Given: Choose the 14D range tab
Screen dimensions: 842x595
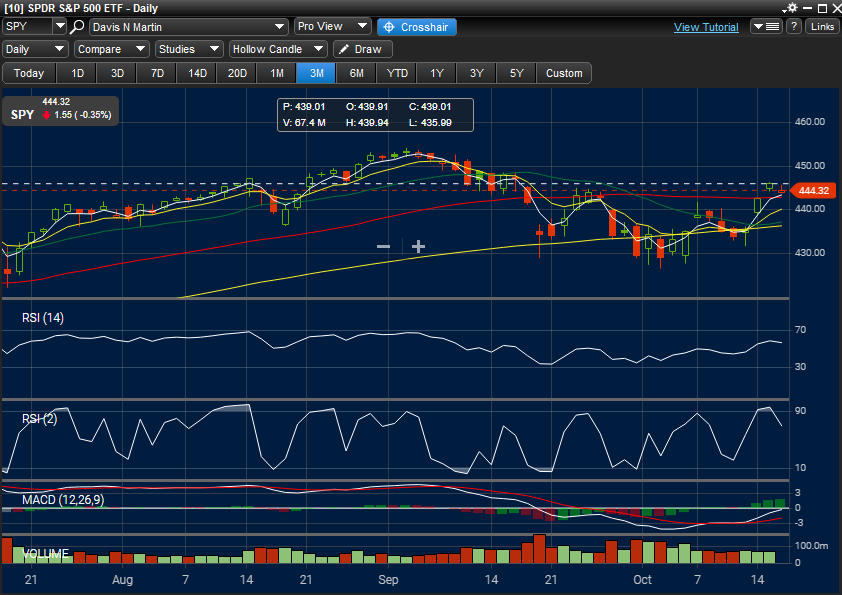Looking at the screenshot, I should pos(197,73).
